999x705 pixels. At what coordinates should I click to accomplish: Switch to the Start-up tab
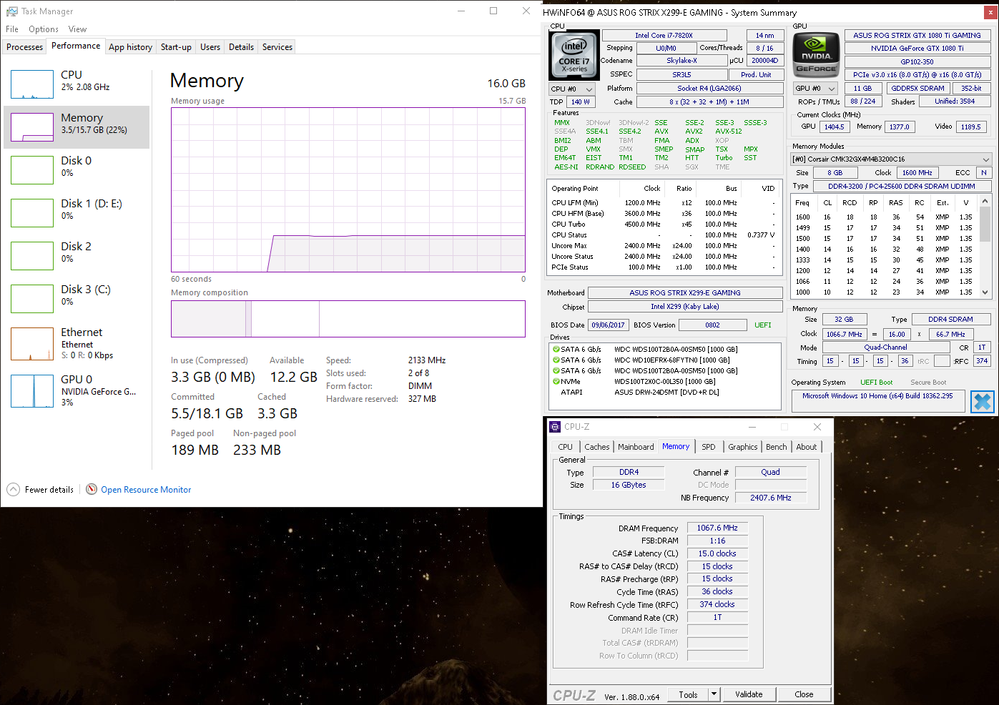[x=176, y=47]
